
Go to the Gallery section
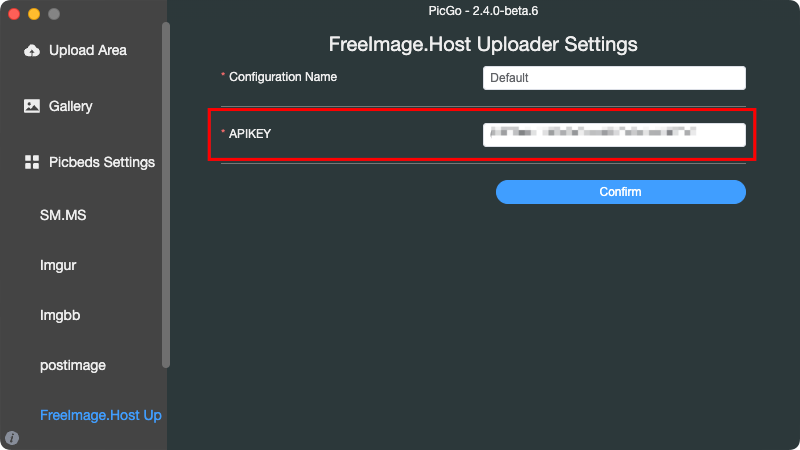(x=70, y=106)
